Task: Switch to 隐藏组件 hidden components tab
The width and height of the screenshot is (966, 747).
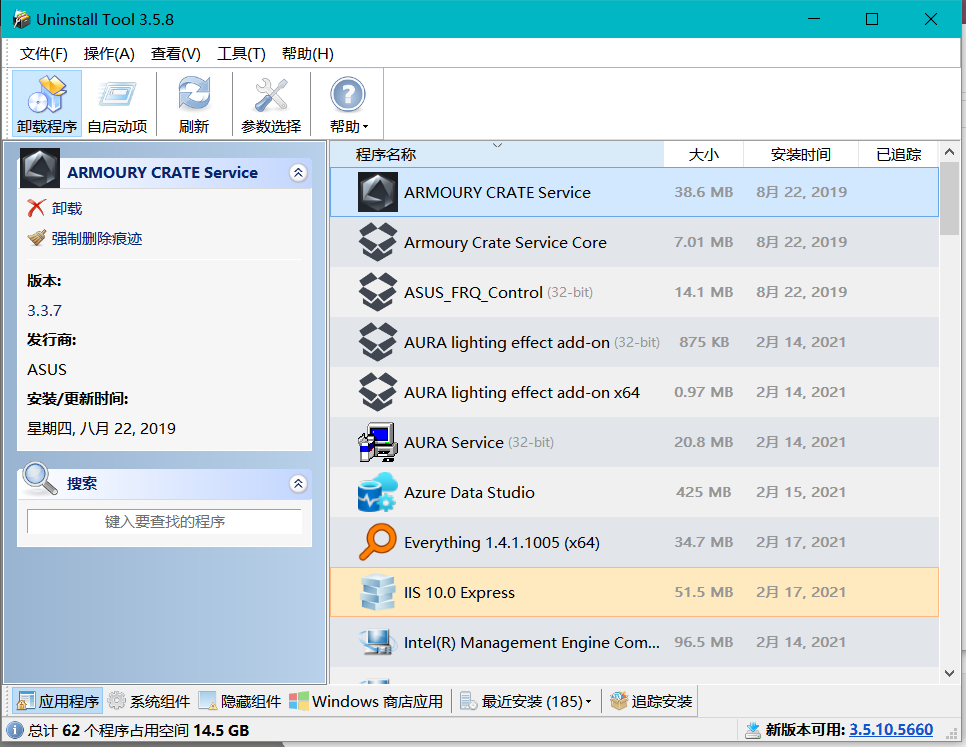Action: point(240,701)
